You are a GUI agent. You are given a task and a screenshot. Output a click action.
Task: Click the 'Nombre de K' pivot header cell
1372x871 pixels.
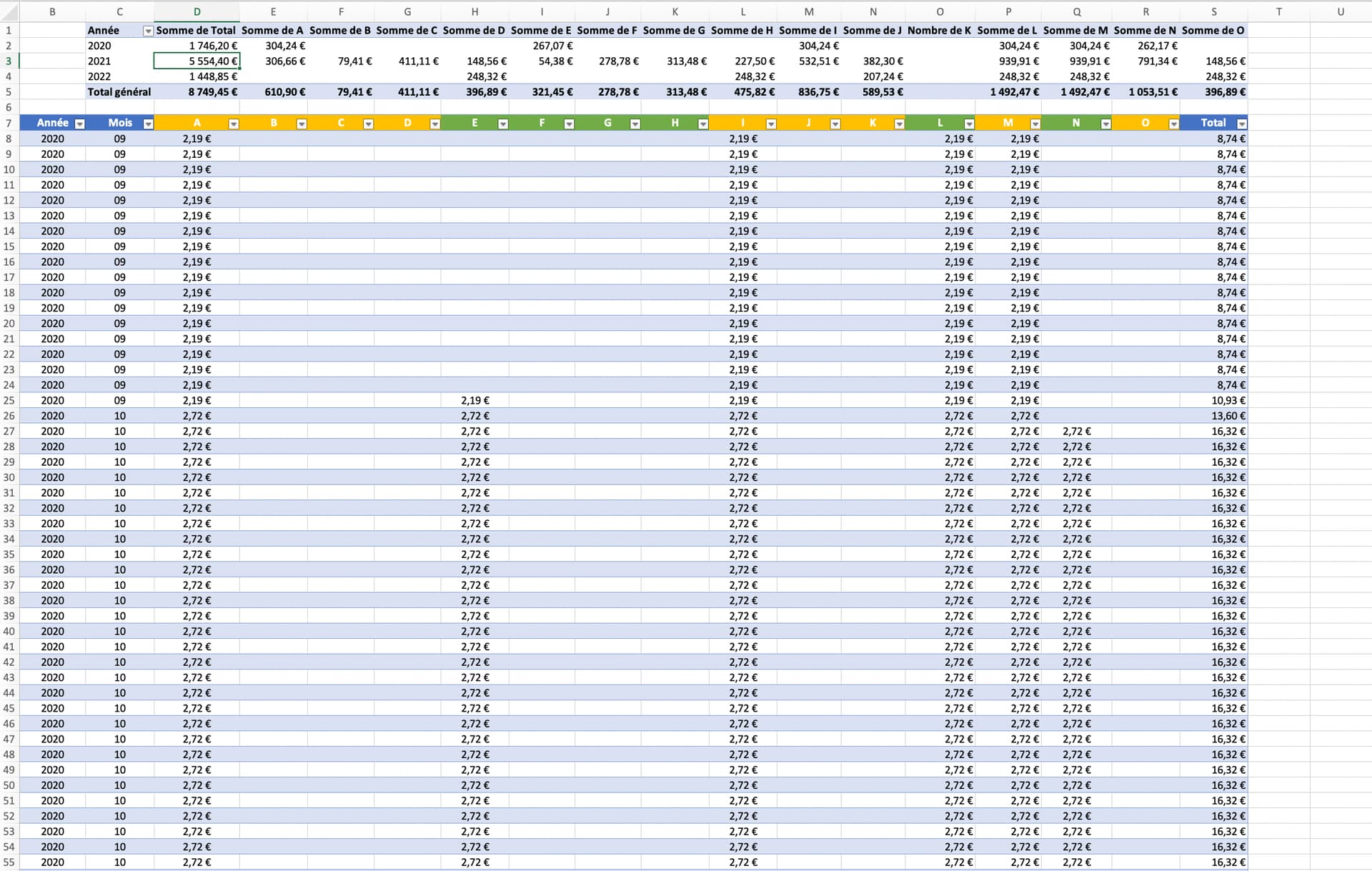click(940, 30)
